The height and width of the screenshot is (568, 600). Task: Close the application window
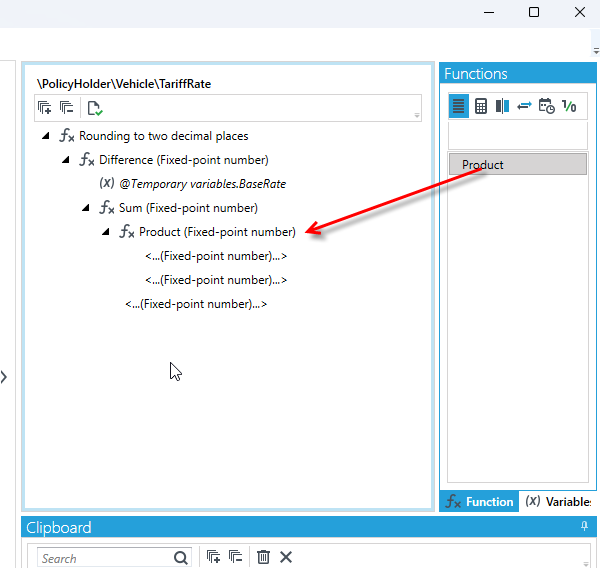click(x=580, y=12)
